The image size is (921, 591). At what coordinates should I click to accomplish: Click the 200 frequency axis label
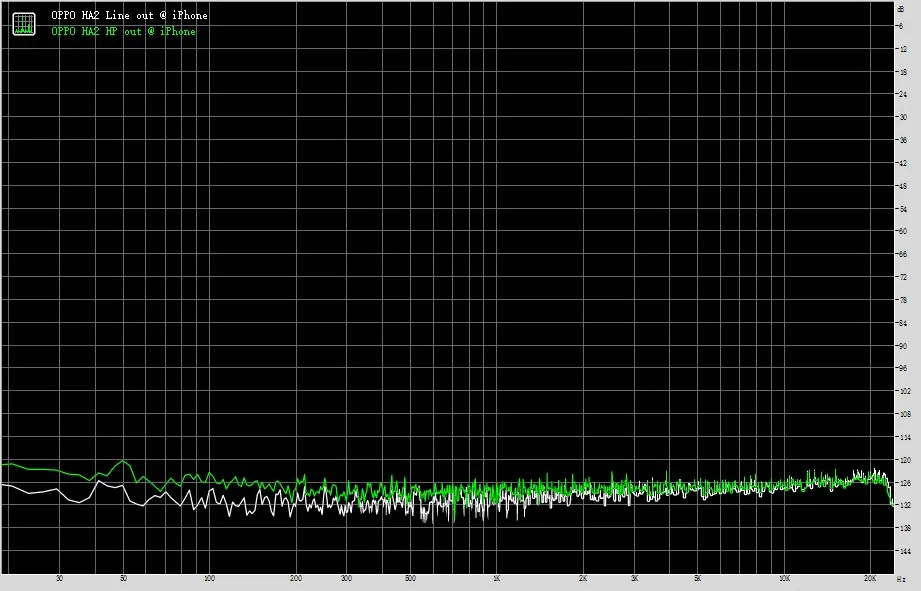click(x=296, y=579)
